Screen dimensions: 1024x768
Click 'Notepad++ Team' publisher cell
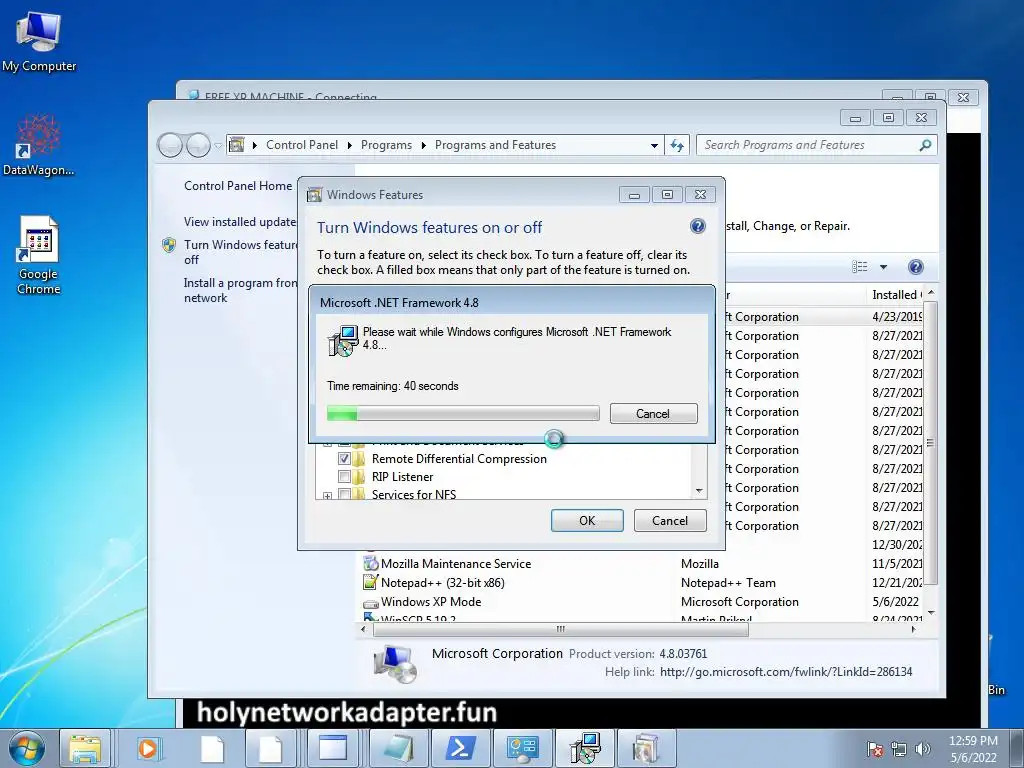pos(728,583)
